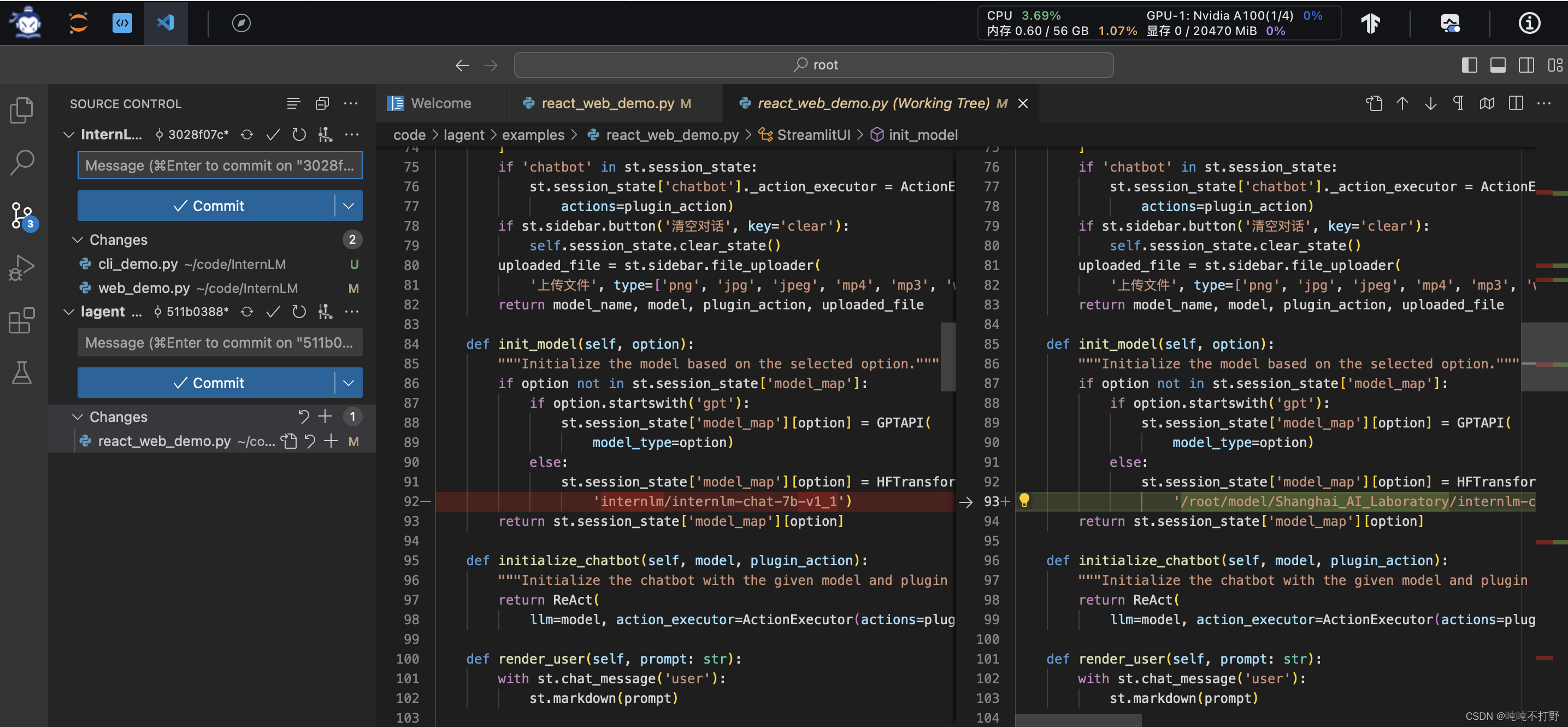
Task: Discard all changes in lagent Changes group
Action: coord(303,417)
